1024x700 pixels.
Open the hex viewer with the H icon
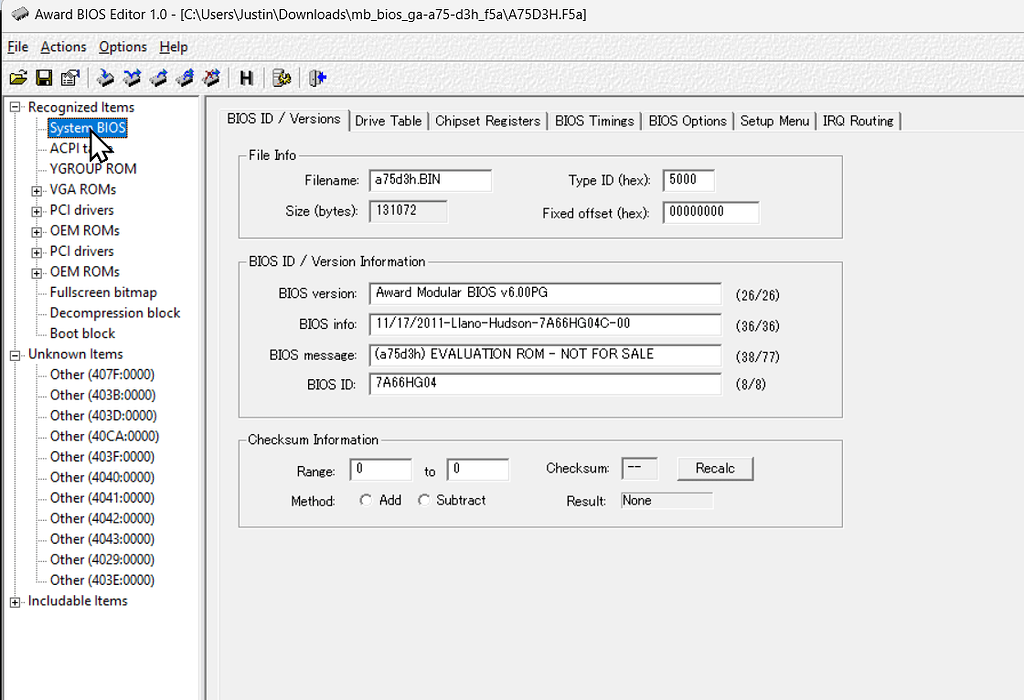(x=245, y=77)
